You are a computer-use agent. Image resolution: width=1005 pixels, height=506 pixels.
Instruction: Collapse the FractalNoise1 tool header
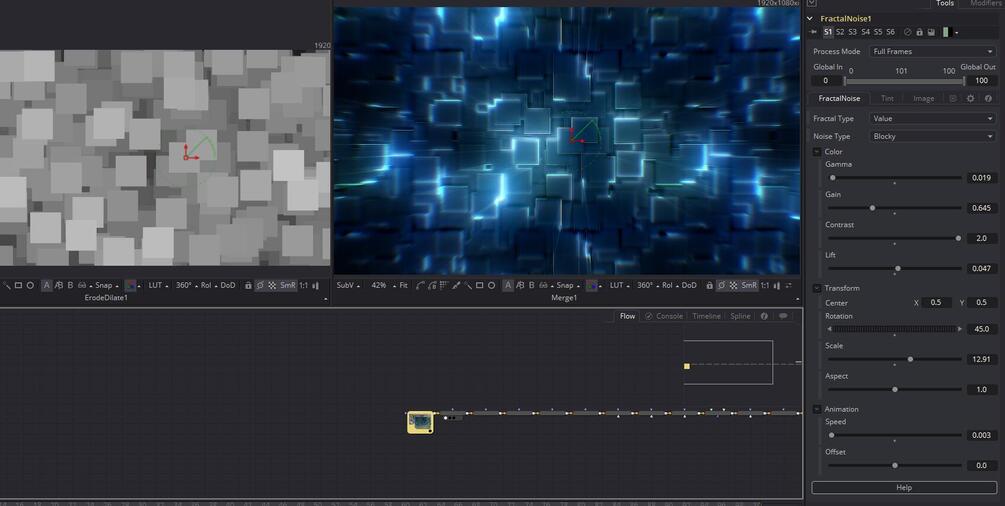(x=810, y=19)
